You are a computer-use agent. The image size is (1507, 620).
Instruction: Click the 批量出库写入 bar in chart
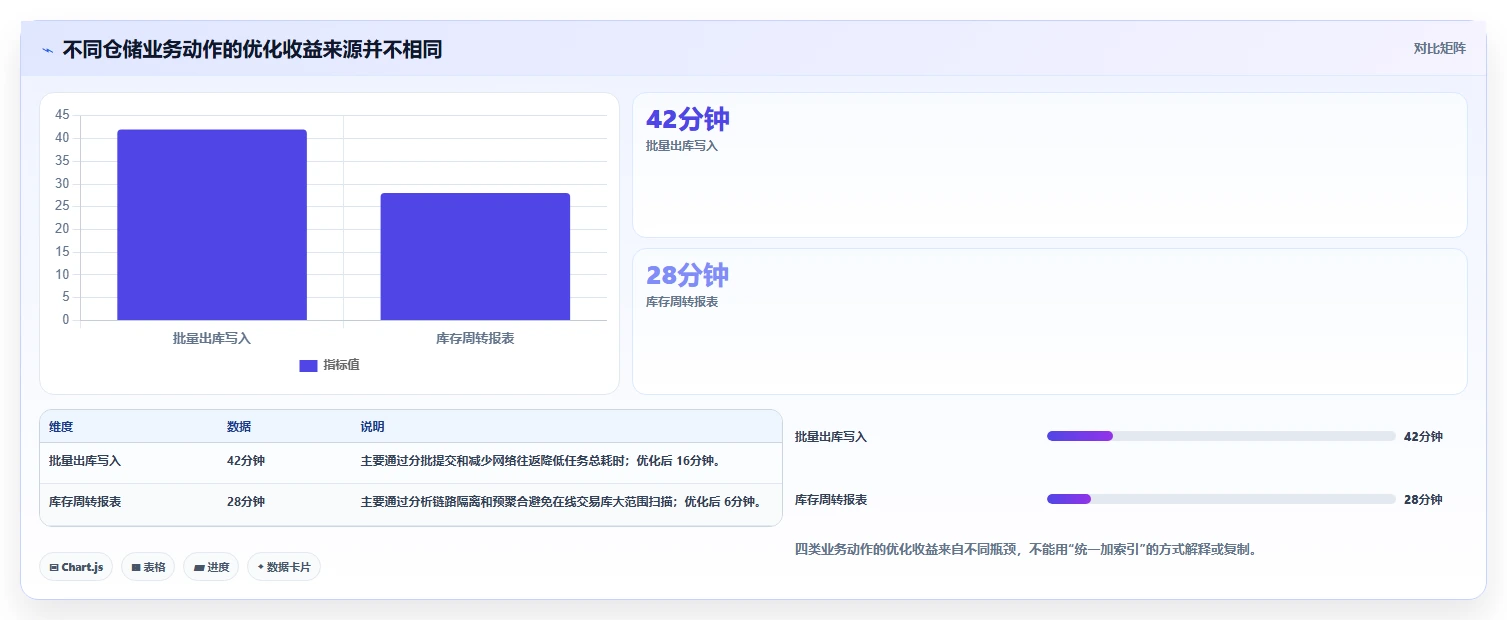coord(212,225)
